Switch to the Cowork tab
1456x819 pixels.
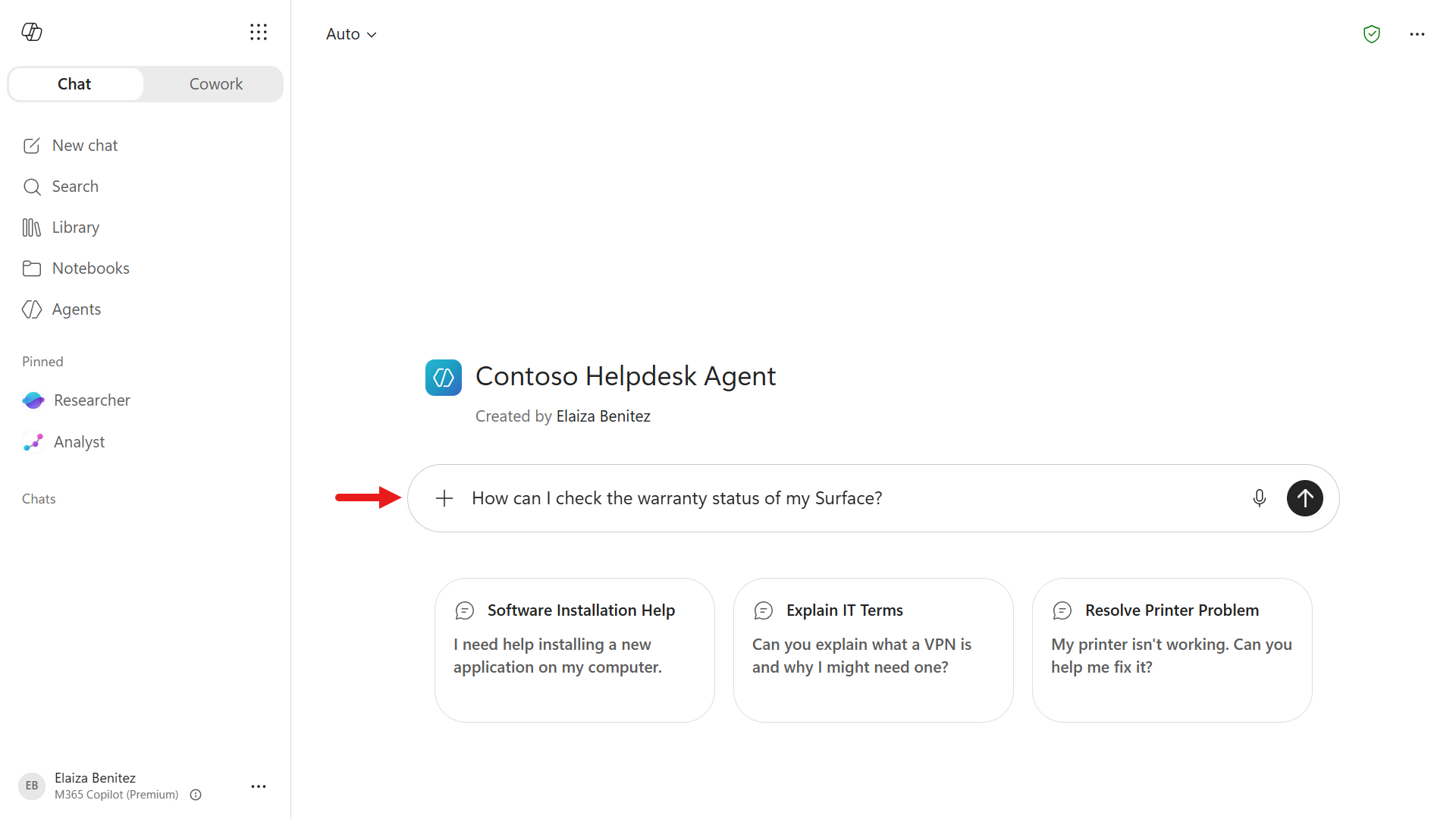coord(216,84)
